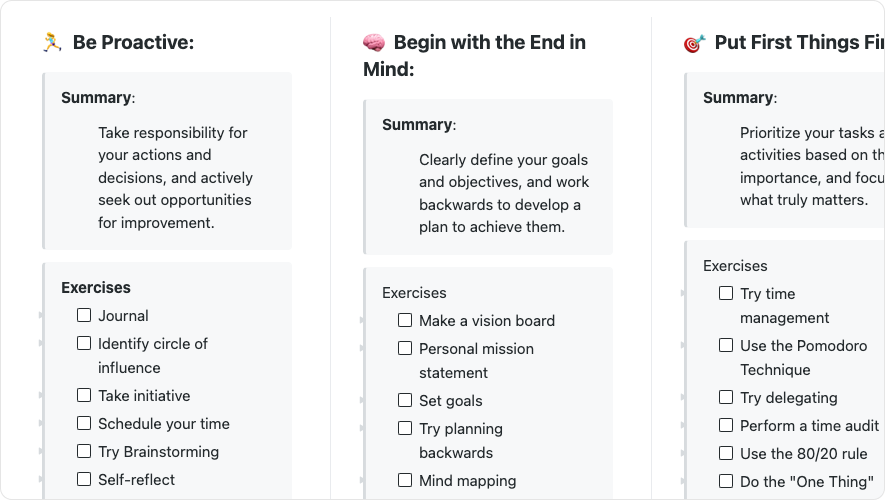Check off Schedule your time
Viewport: 885px width, 500px height.
(x=84, y=423)
